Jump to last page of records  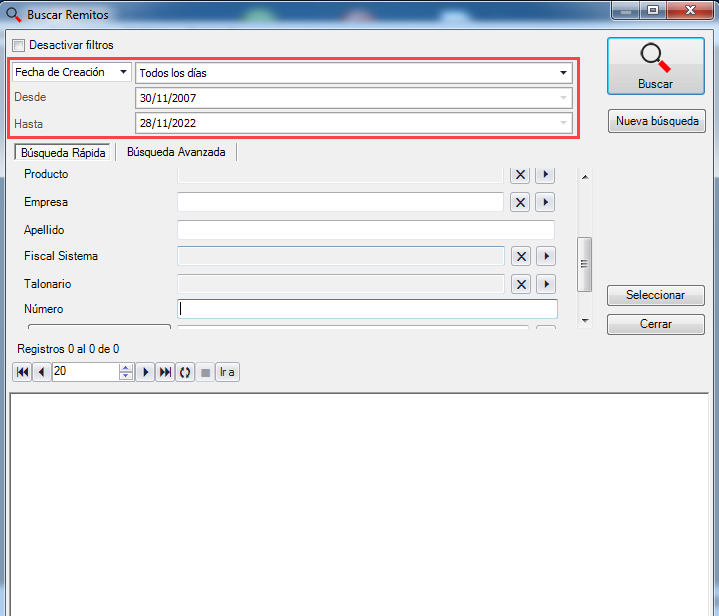[165, 372]
